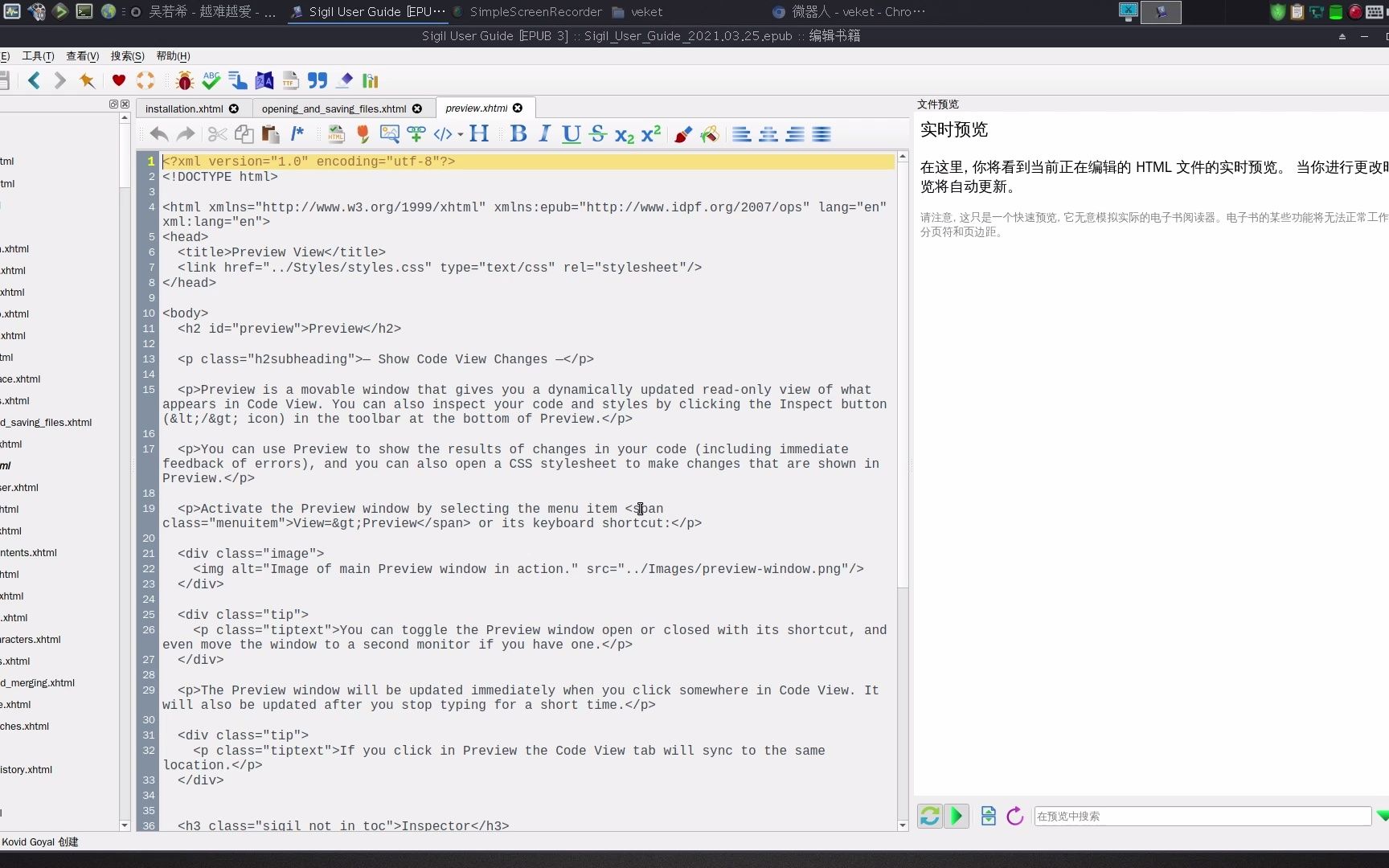Click the 在预览中搜索 search field

click(1203, 816)
